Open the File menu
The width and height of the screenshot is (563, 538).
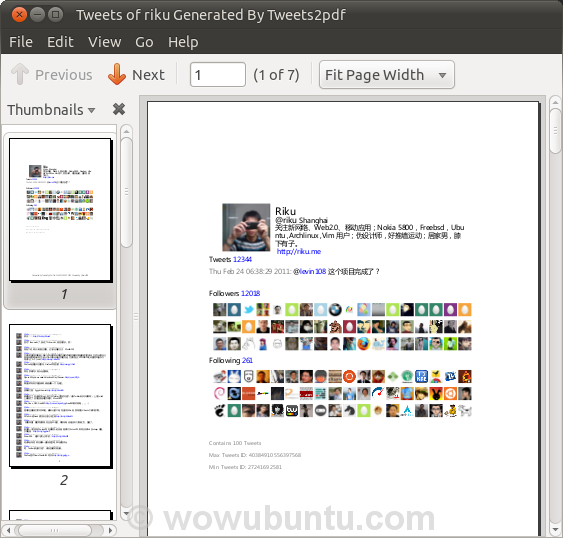coord(21,42)
